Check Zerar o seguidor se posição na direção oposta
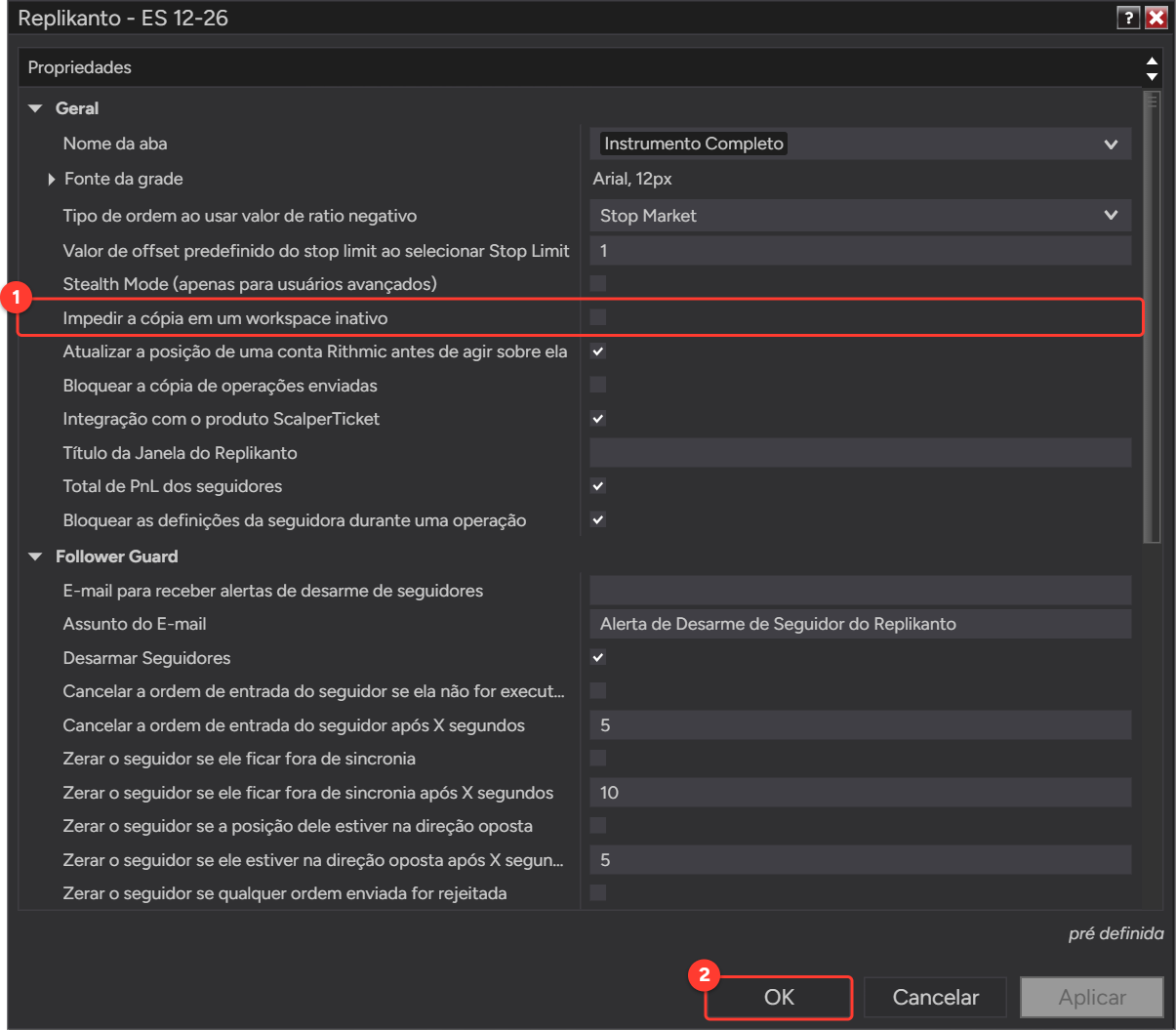Image resolution: width=1176 pixels, height=1030 pixels. pyautogui.click(x=598, y=826)
